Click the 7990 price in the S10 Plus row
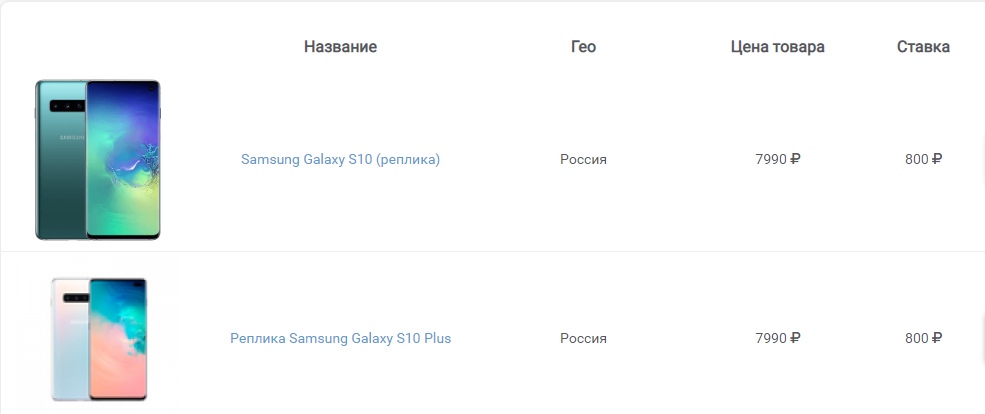 click(771, 339)
